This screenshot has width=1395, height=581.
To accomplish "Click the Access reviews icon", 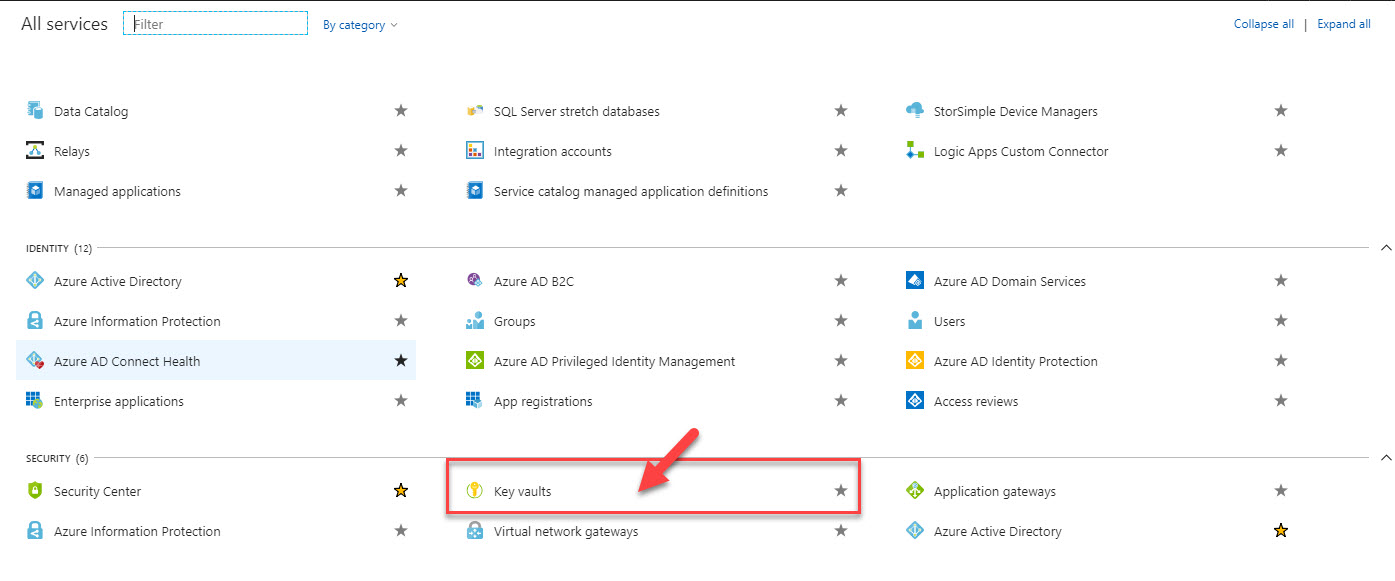I will (x=915, y=401).
